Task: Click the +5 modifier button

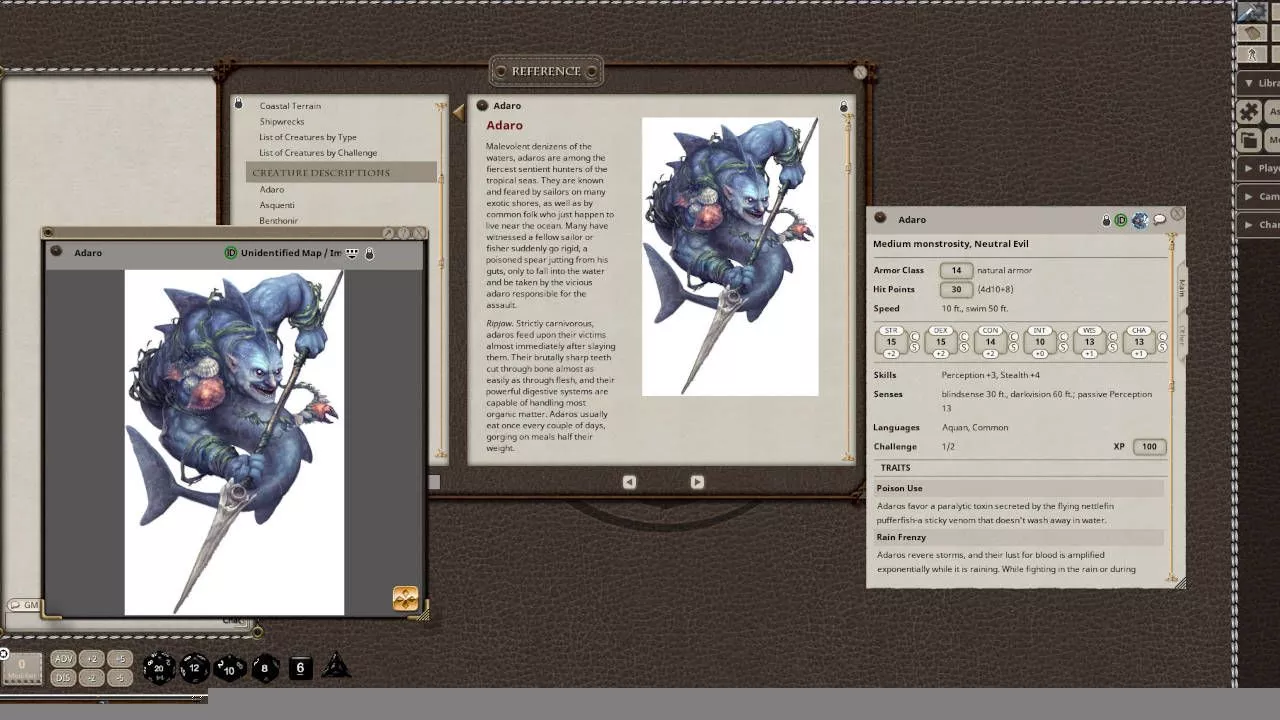Action: point(120,659)
